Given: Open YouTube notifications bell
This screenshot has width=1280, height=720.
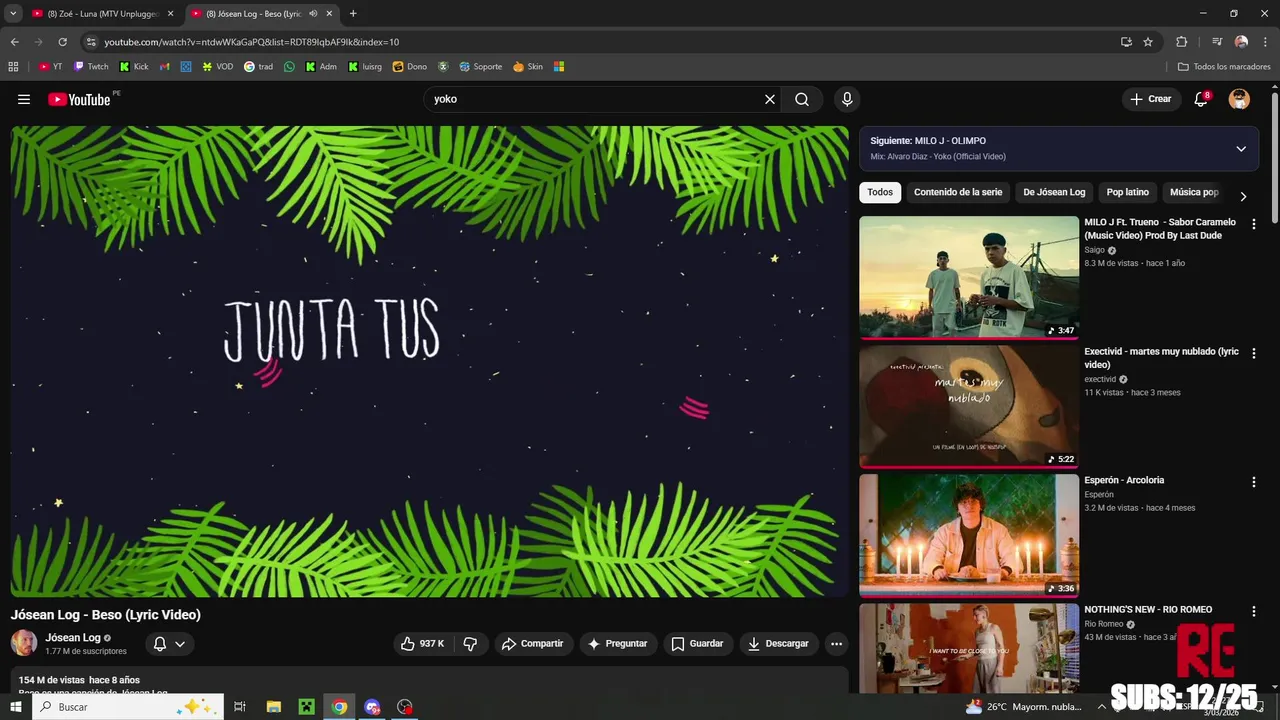Looking at the screenshot, I should tap(1201, 99).
